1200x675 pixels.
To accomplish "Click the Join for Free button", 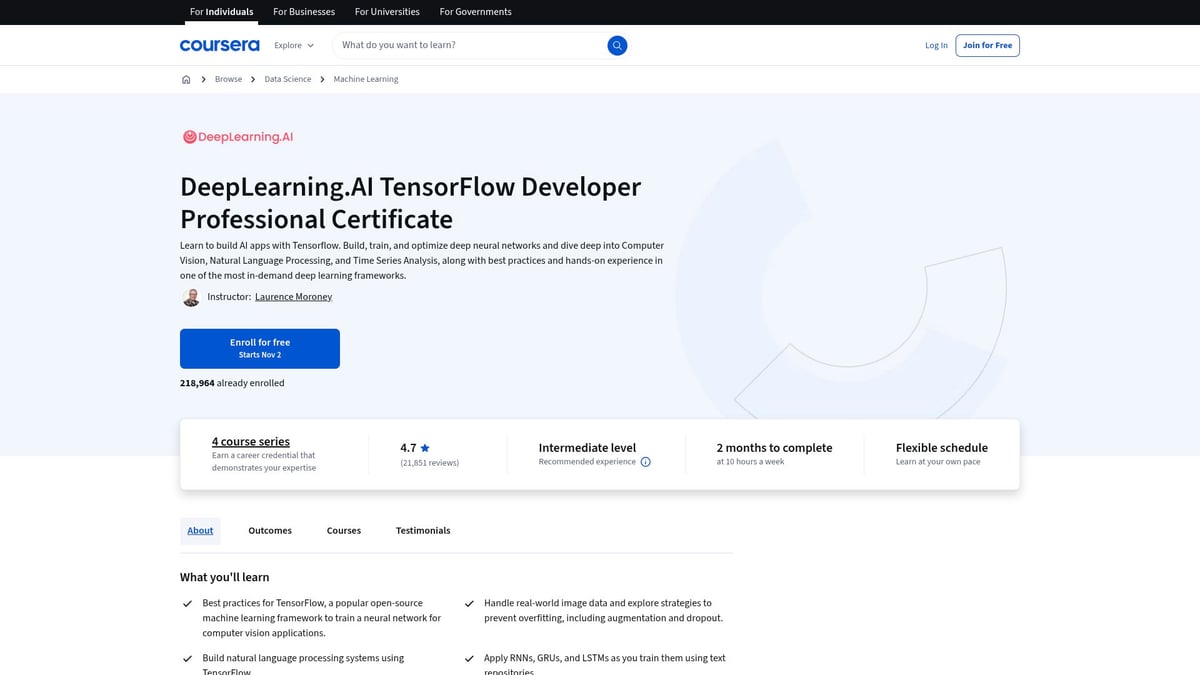I will [987, 45].
